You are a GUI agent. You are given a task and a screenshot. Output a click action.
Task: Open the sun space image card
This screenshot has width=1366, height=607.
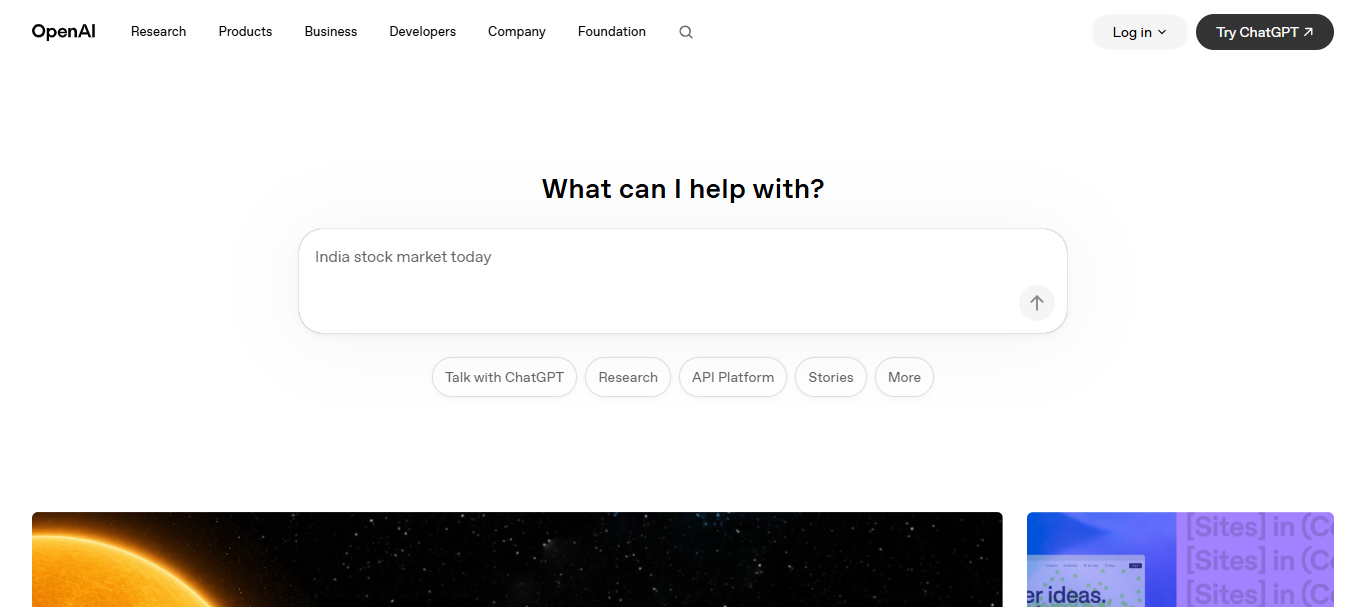click(517, 560)
